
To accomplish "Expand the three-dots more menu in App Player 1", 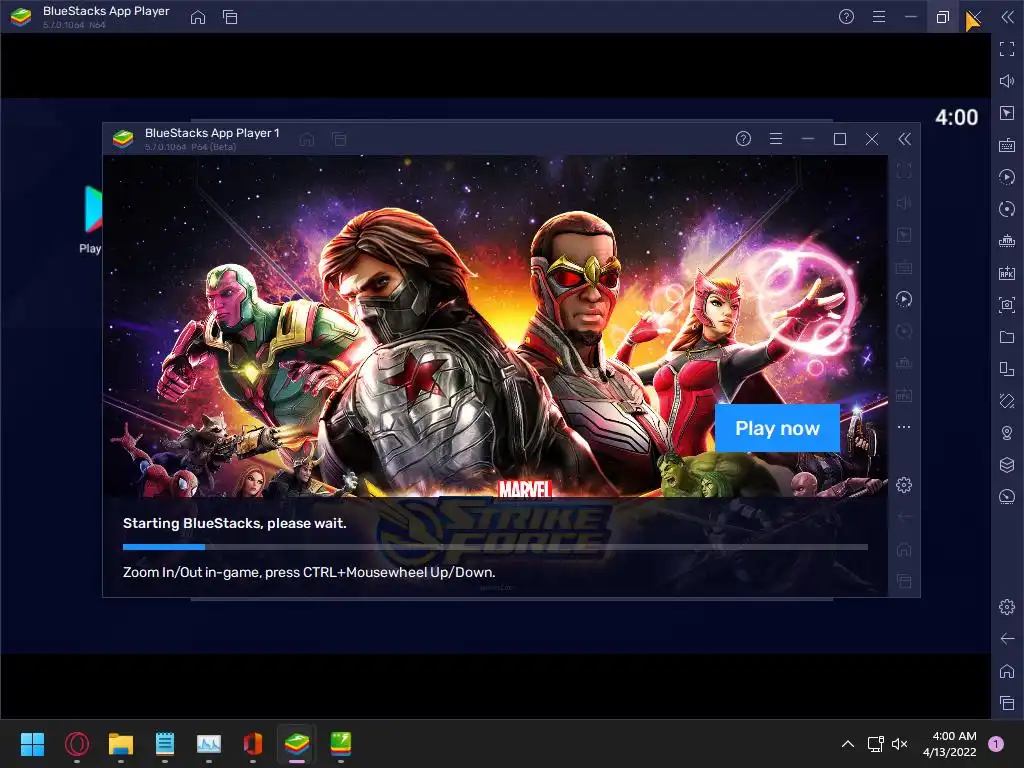I will (904, 427).
